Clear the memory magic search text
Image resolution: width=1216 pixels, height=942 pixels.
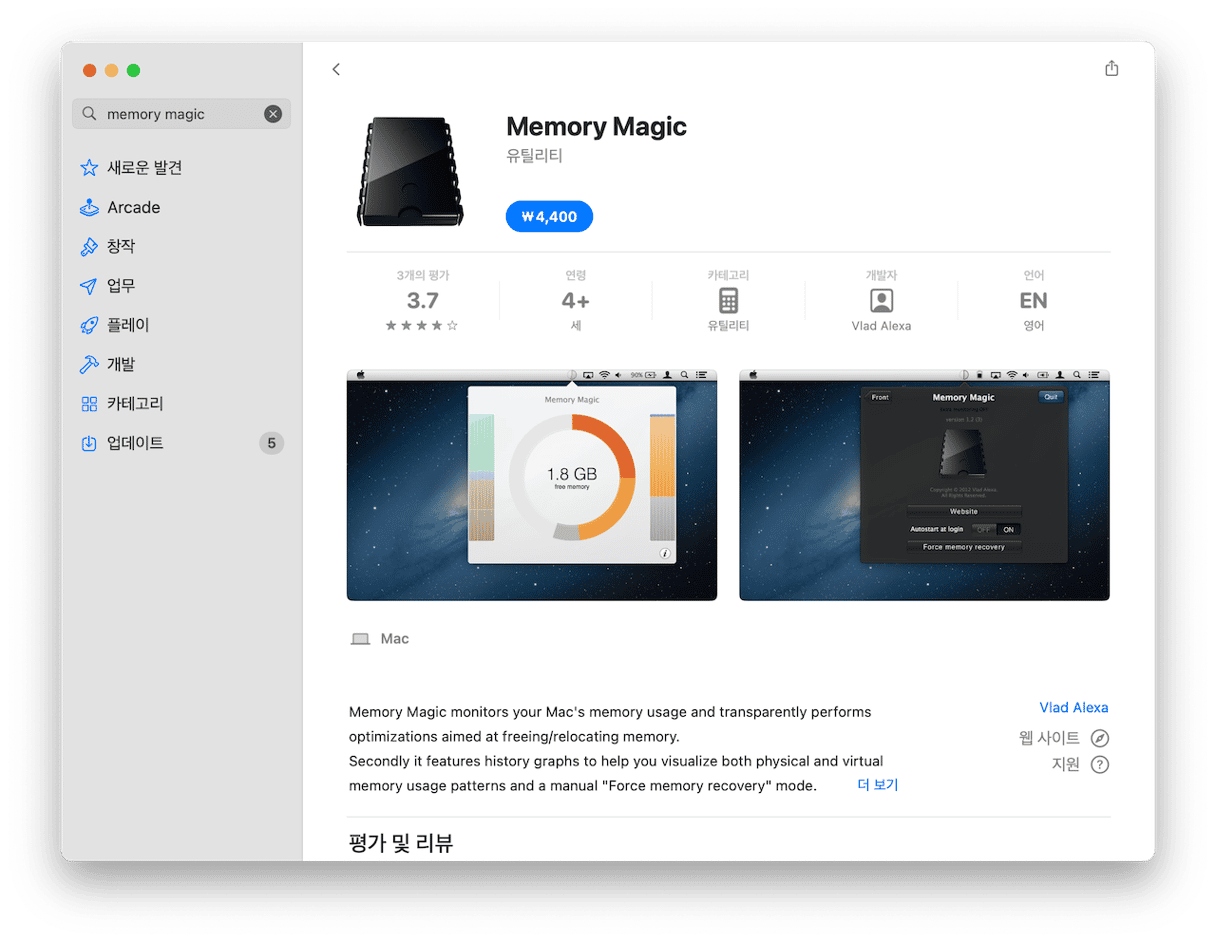273,114
